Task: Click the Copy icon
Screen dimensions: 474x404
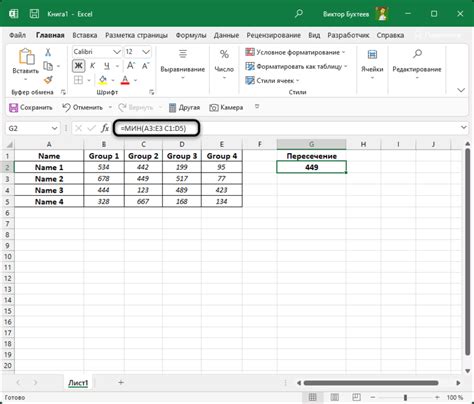Action: 48,66
